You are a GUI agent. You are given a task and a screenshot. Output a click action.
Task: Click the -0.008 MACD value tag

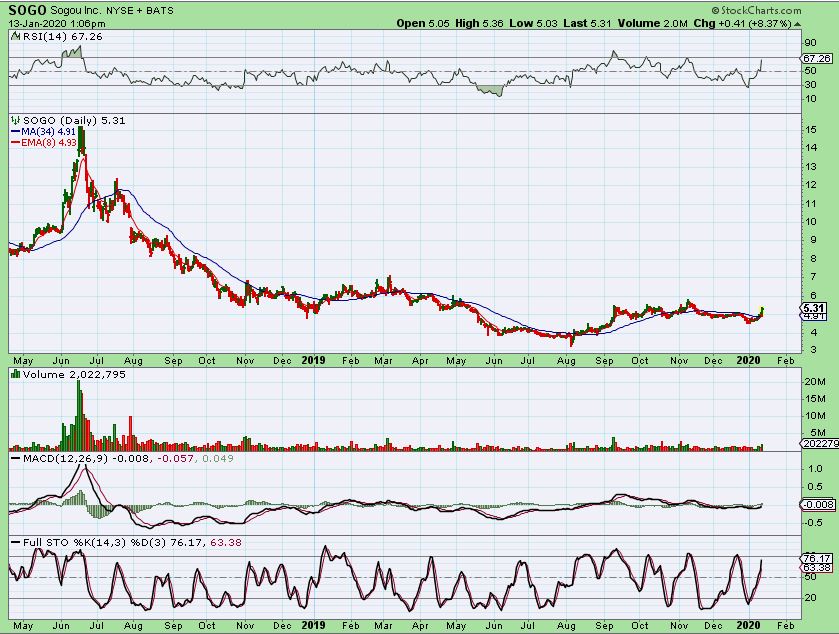[x=817, y=504]
